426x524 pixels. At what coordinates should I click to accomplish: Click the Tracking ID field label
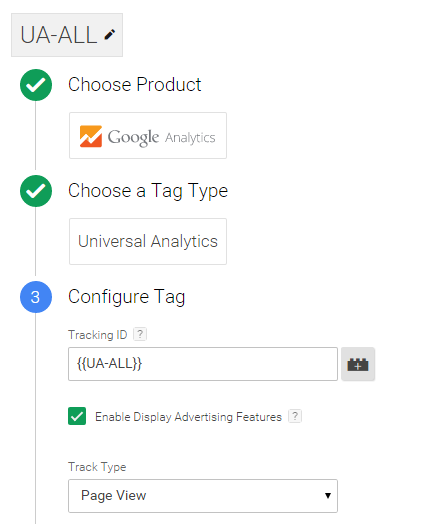(98, 335)
